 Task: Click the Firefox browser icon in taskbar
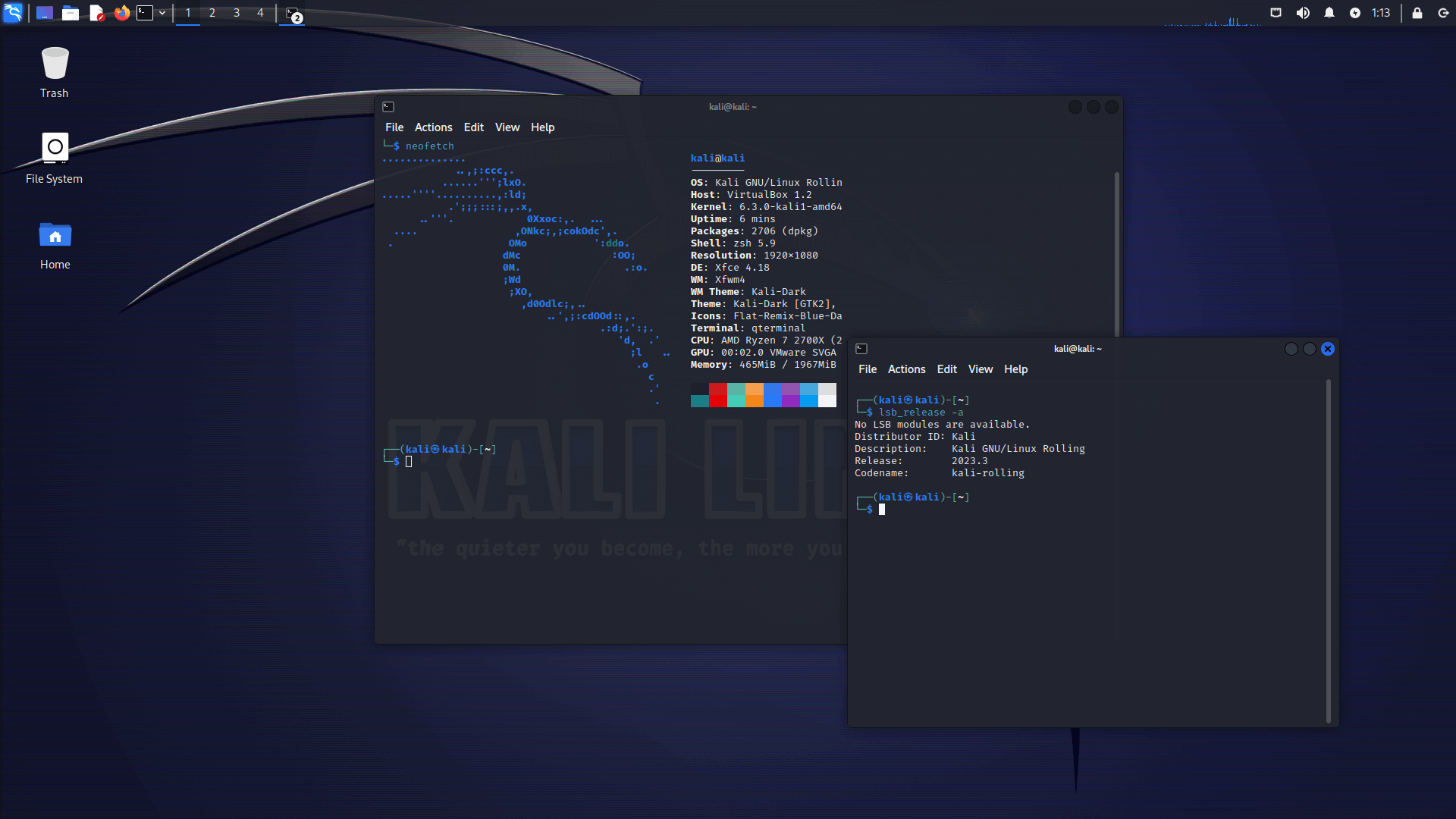(122, 12)
